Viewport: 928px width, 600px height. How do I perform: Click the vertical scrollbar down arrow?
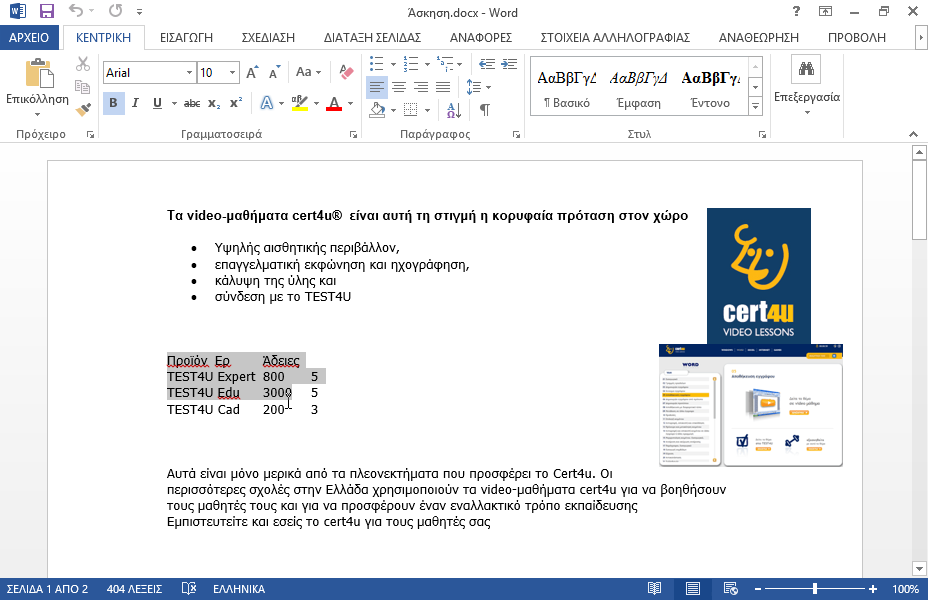(919, 569)
